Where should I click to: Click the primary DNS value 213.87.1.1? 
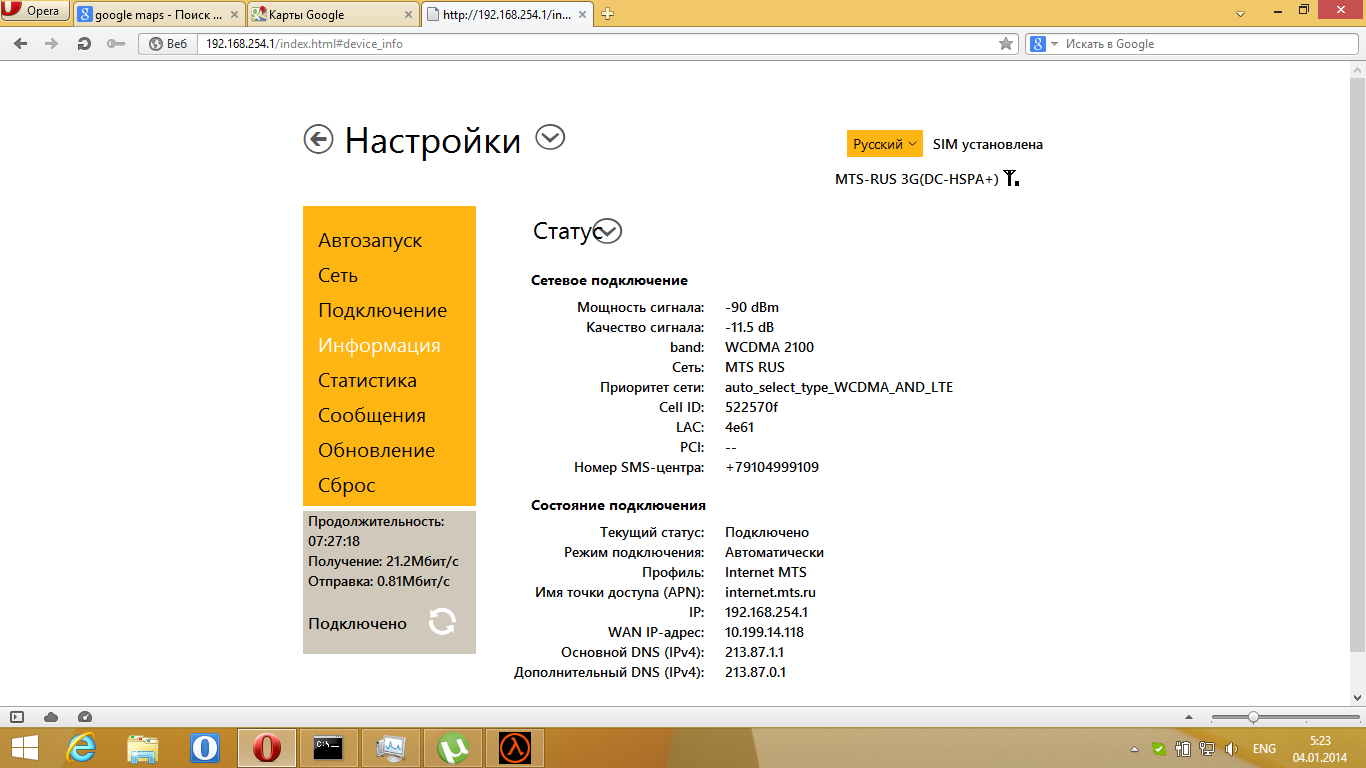[755, 652]
